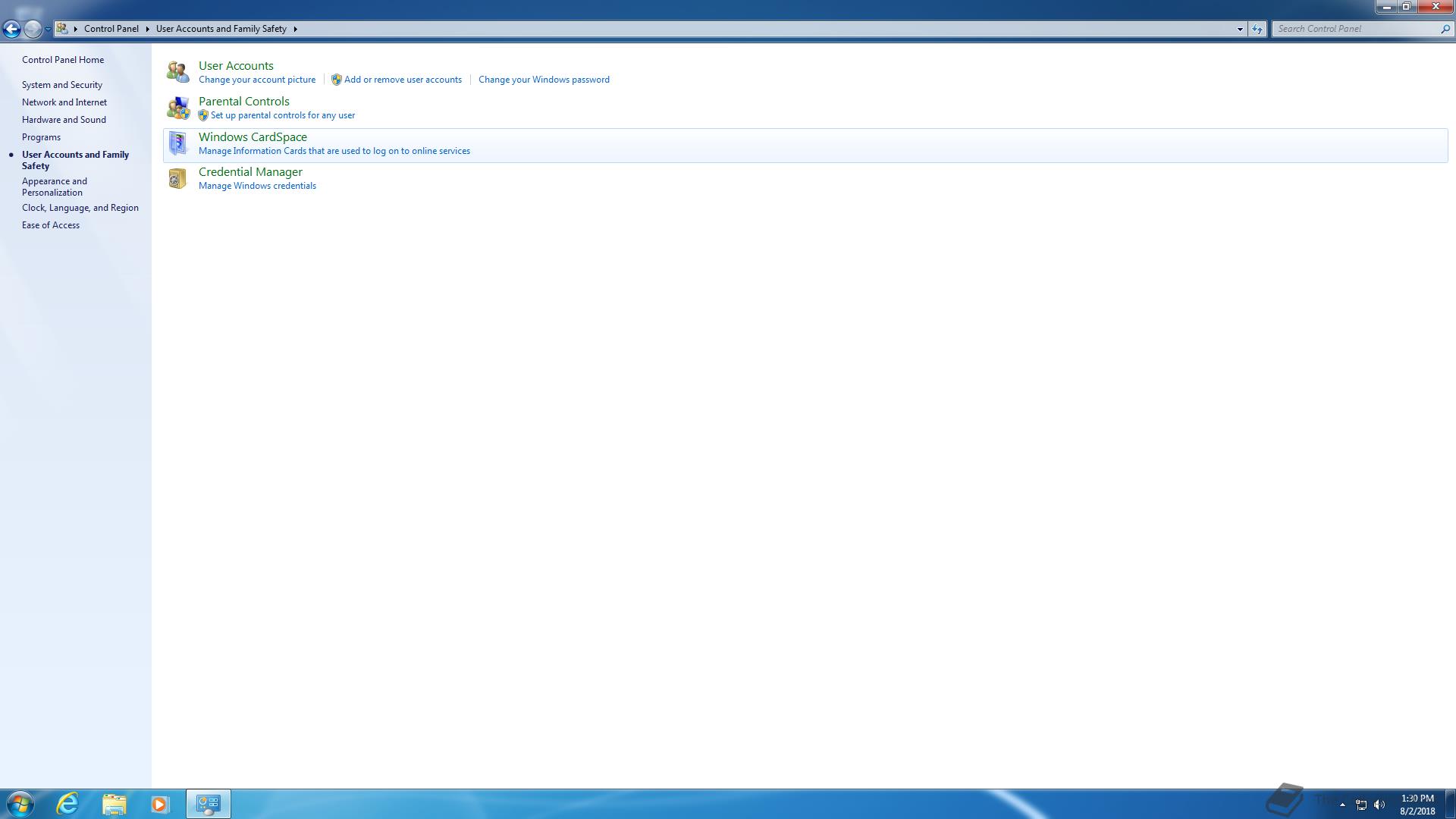Open Appearance and Personalization
Screen dimensions: 1456x819
(55, 187)
